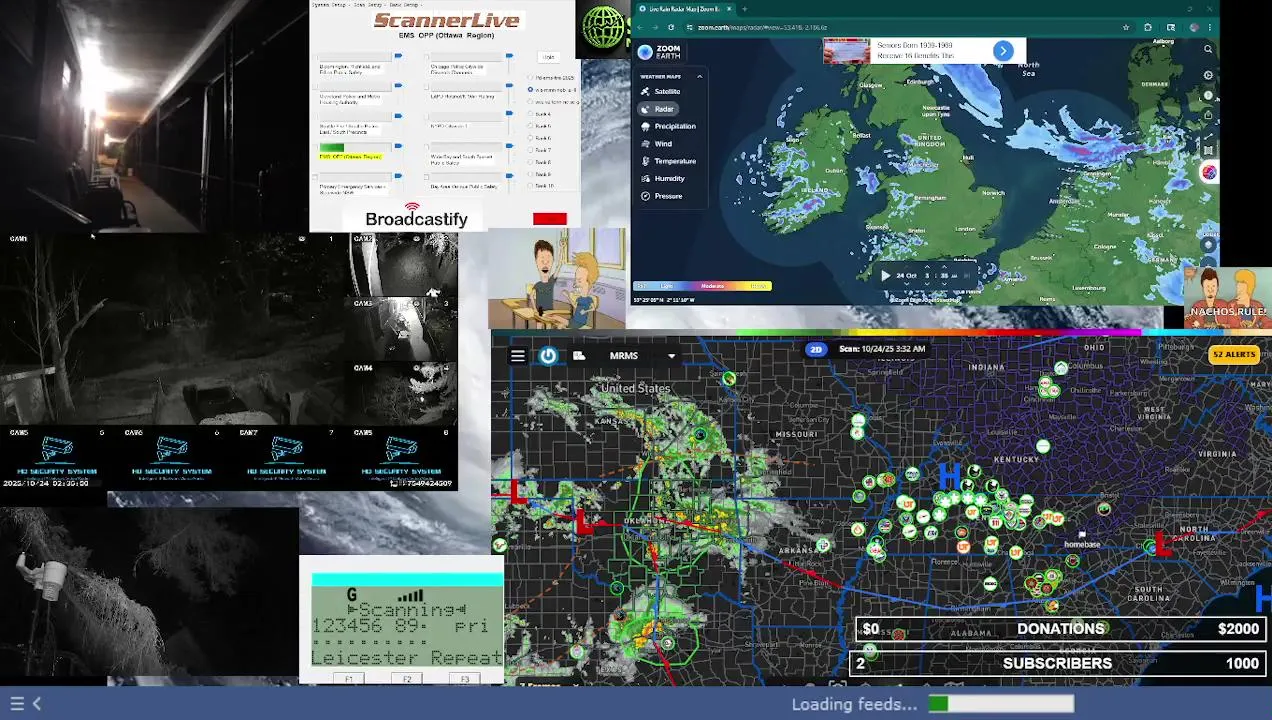Click the red button in ScannerLive
The width and height of the screenshot is (1272, 720).
tap(550, 219)
